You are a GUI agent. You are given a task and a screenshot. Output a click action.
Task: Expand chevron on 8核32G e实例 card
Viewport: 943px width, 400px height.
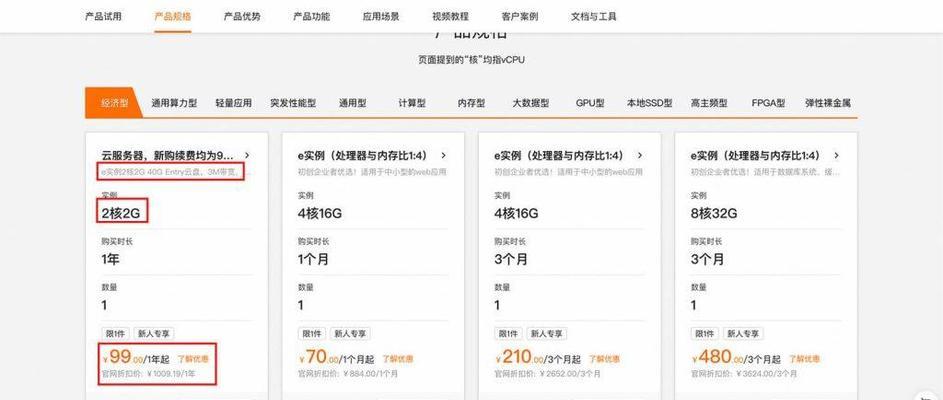pos(837,156)
